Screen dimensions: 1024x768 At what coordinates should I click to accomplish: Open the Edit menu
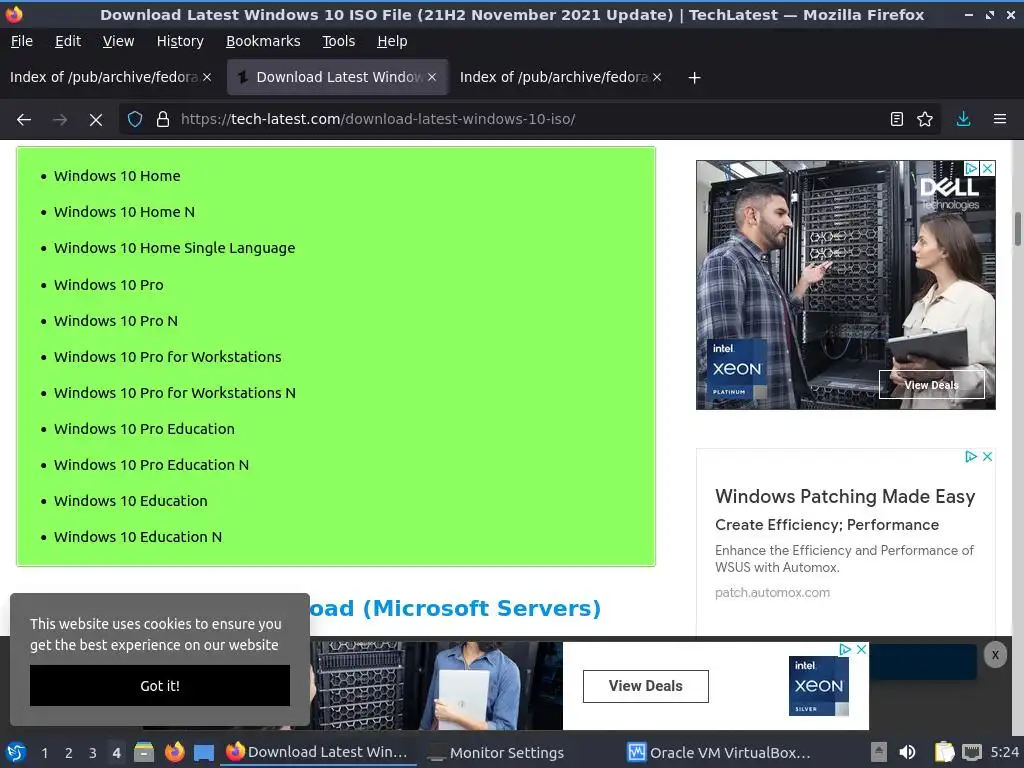tap(68, 41)
